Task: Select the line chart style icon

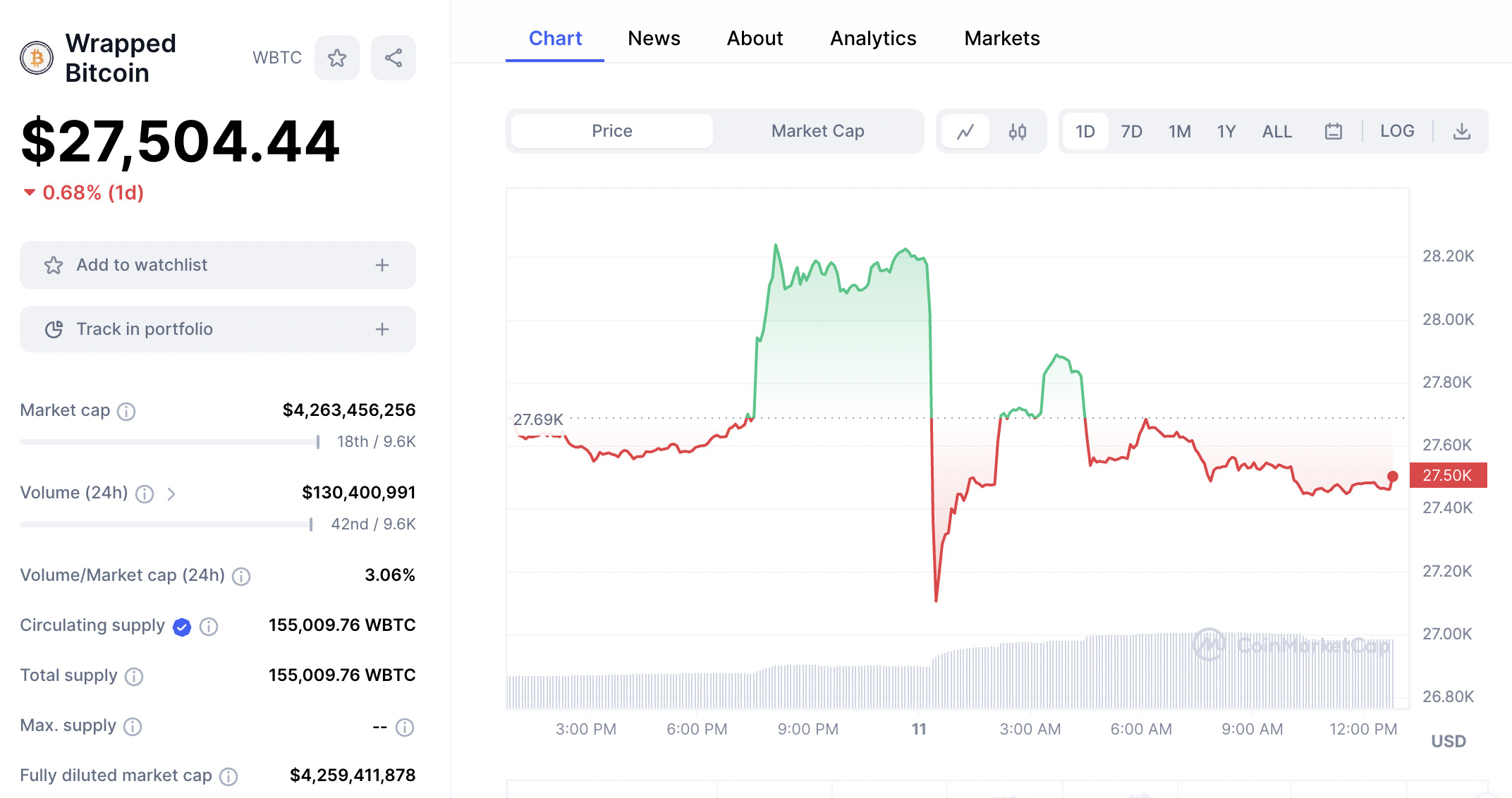Action: [966, 130]
